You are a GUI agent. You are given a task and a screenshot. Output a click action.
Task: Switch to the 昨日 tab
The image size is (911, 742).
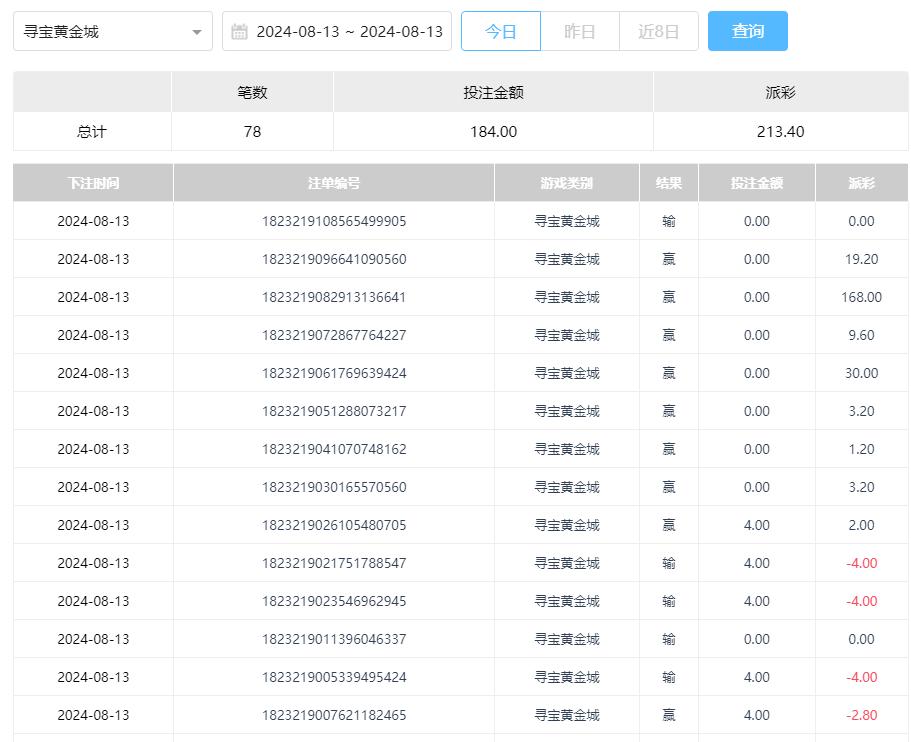[x=579, y=32]
